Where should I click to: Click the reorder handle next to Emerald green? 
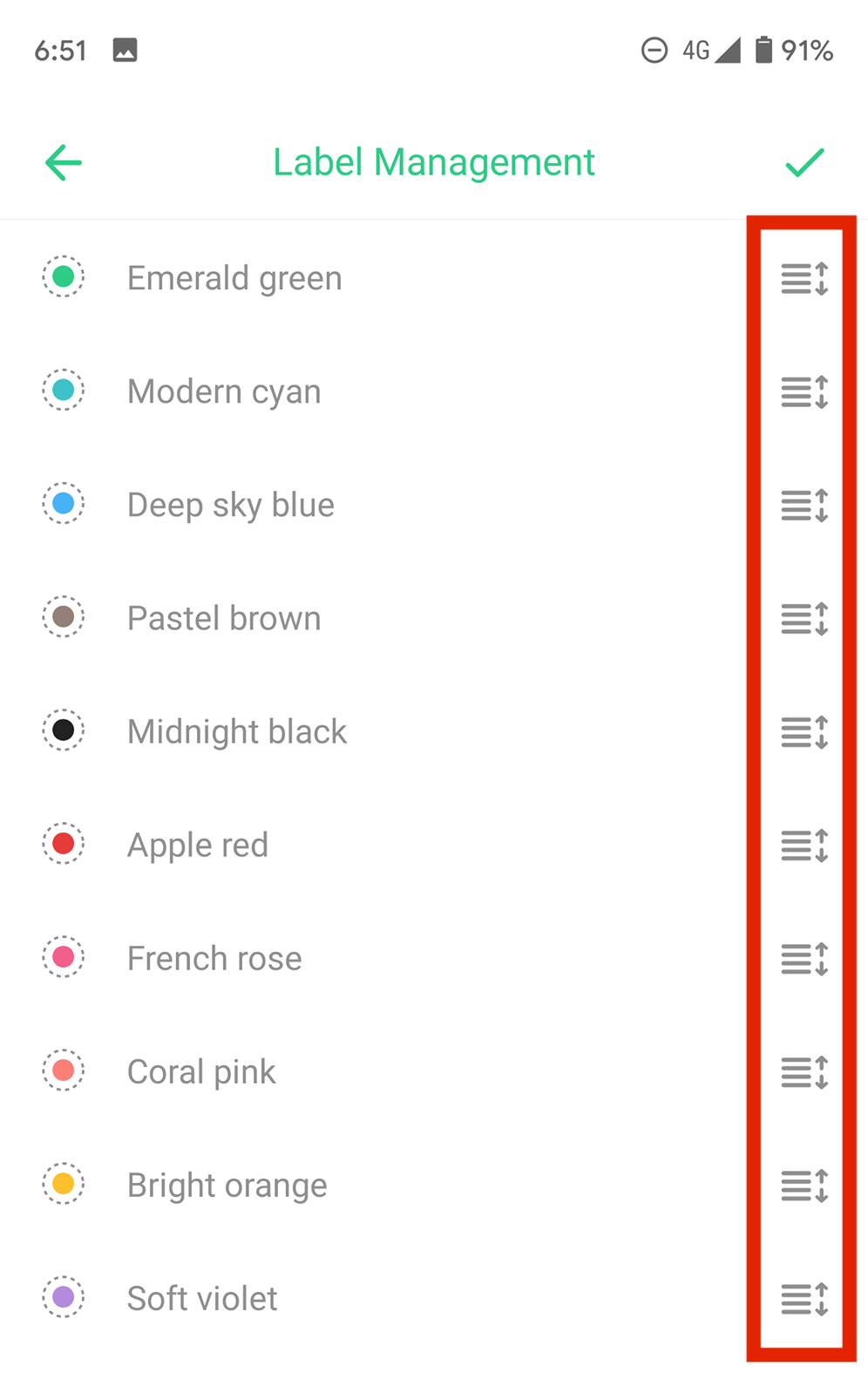pos(802,279)
